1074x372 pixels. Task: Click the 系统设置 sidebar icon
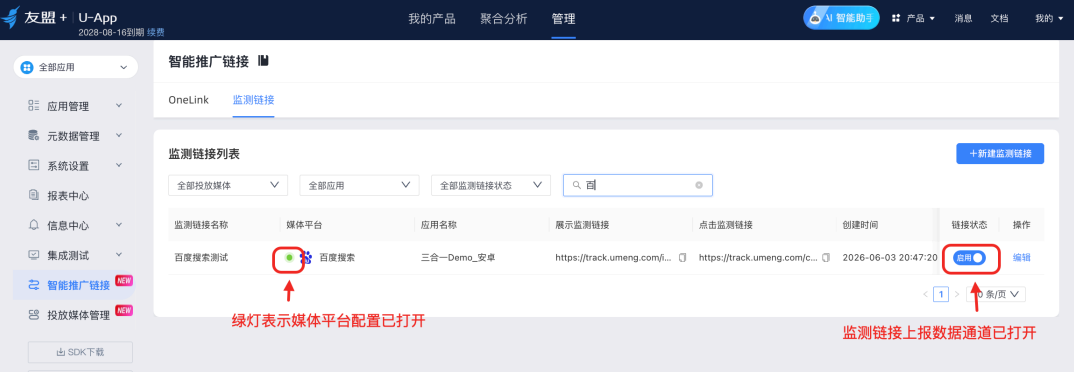[x=34, y=165]
